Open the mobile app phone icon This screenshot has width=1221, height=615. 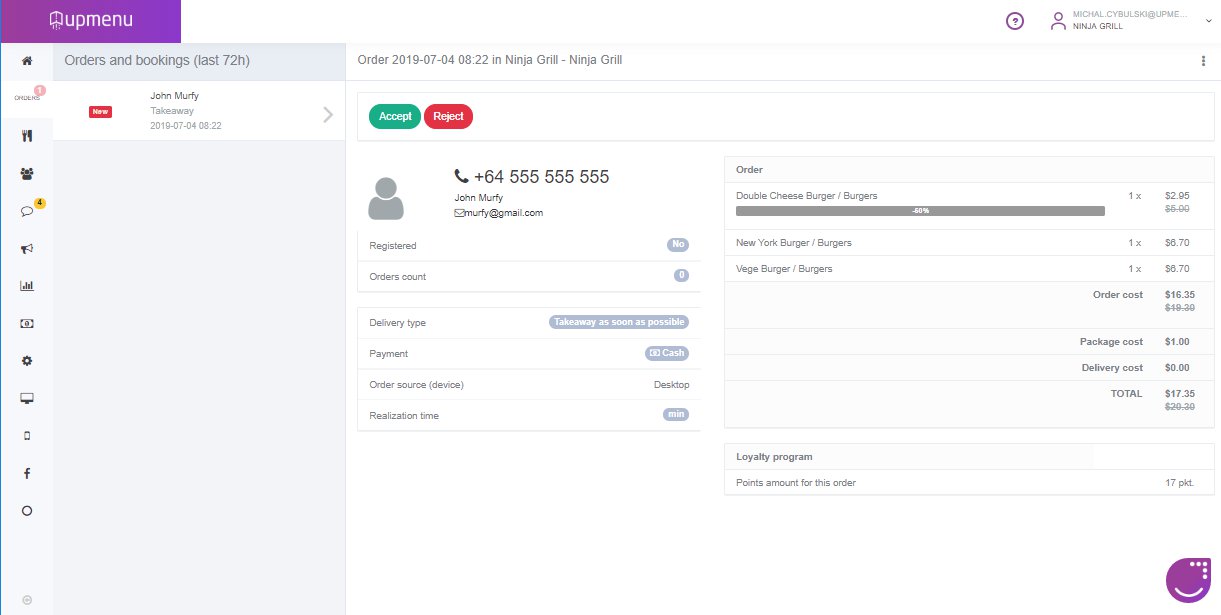[x=27, y=436]
